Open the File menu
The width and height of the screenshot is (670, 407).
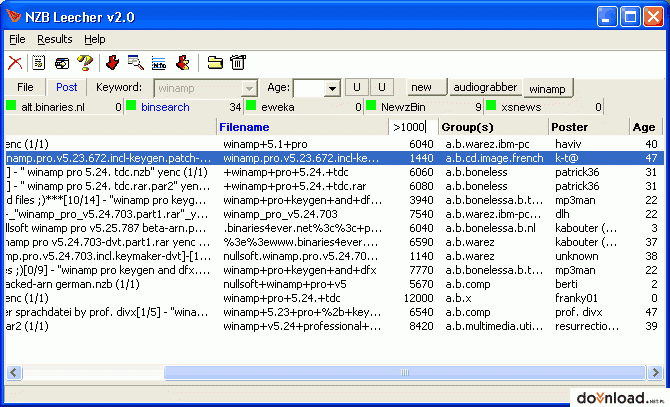pos(17,39)
